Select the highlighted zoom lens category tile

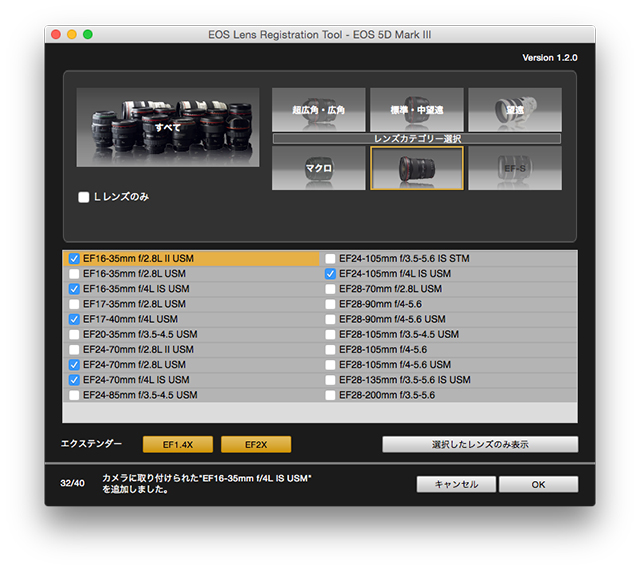417,168
